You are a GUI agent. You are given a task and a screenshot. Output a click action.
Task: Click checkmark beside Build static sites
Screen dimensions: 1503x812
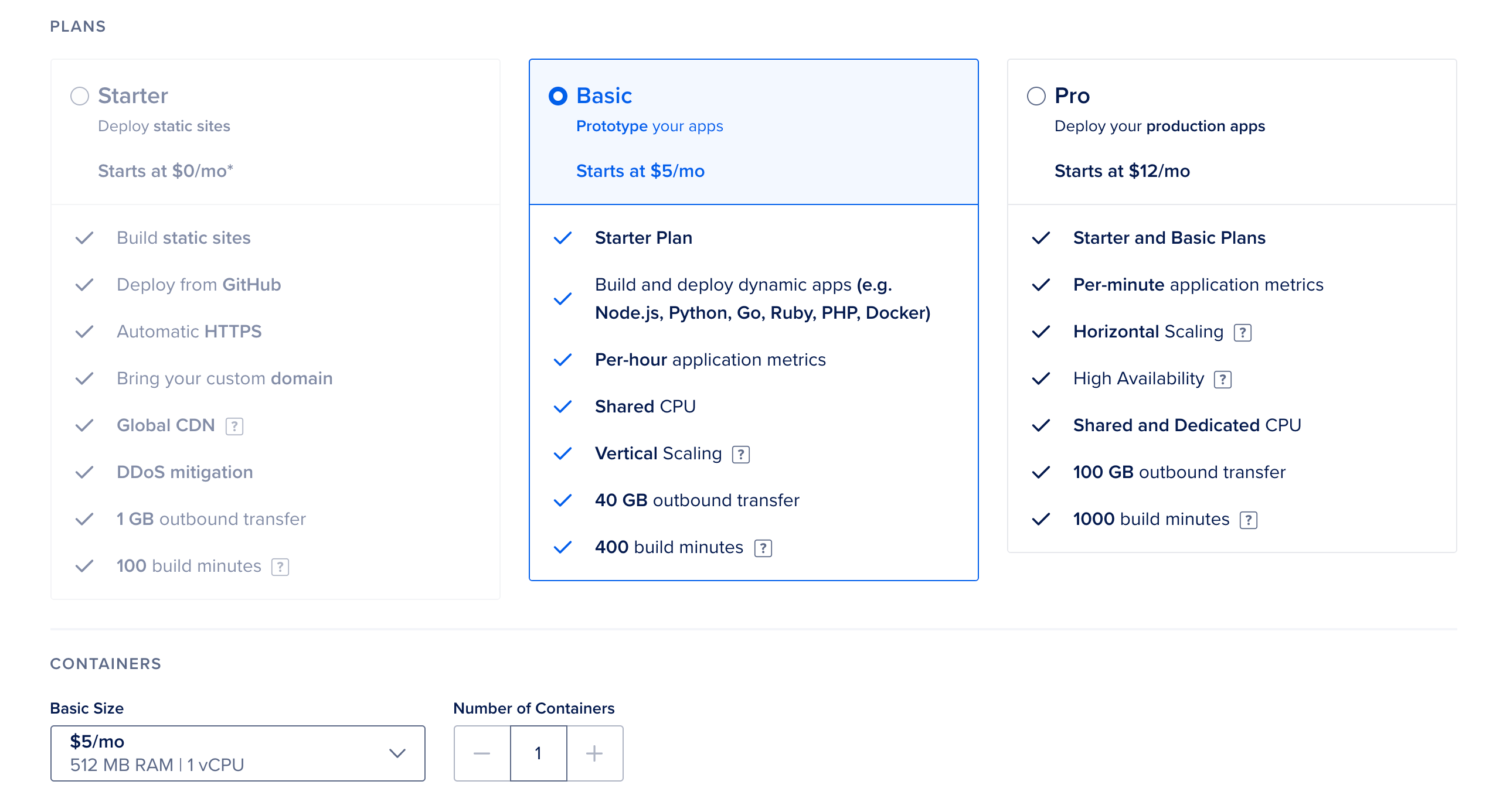click(x=84, y=238)
